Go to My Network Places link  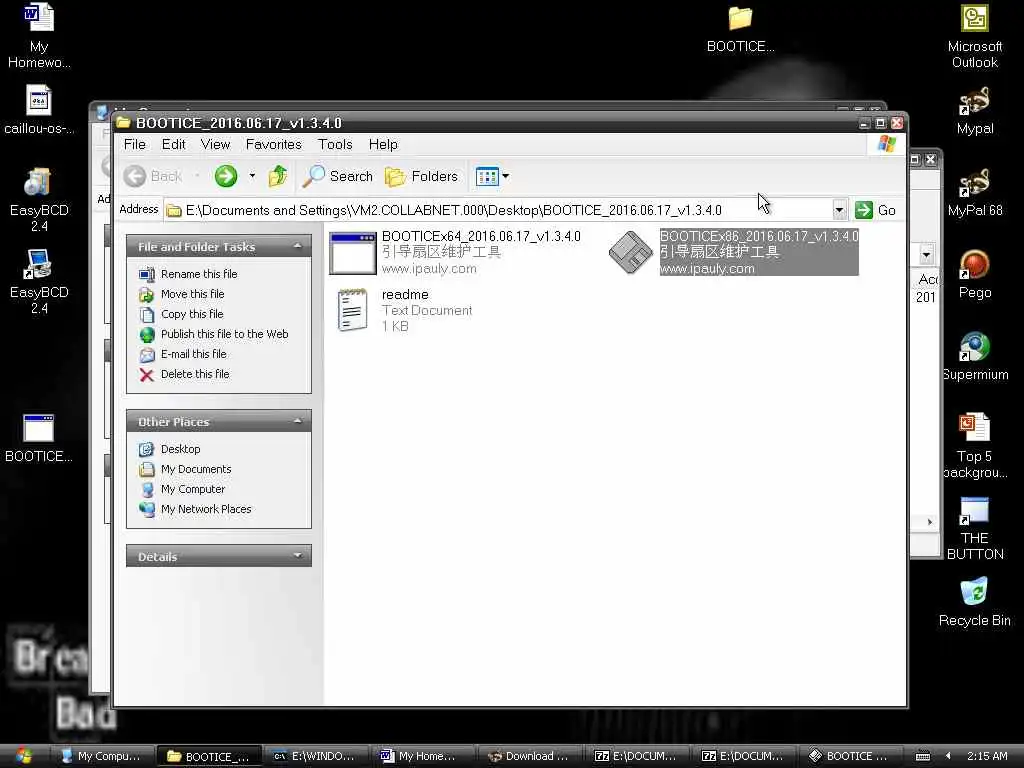[206, 509]
